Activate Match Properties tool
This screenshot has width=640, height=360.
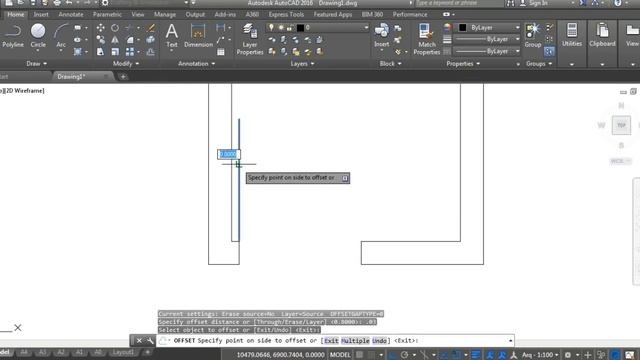pos(427,39)
